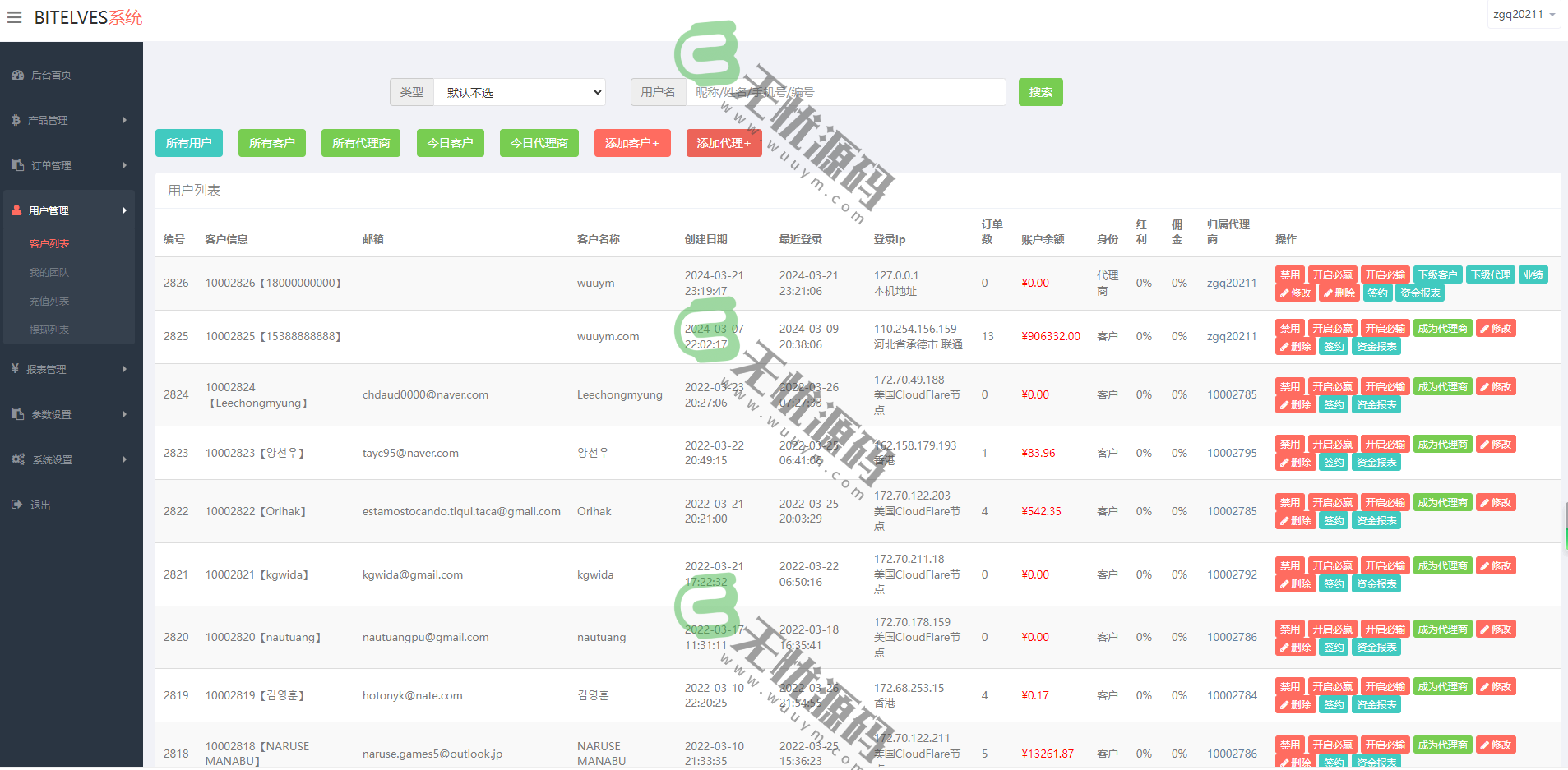Screen dimensions: 1568x770
Task: Open the 类型 dropdown selector
Action: pyautogui.click(x=519, y=92)
